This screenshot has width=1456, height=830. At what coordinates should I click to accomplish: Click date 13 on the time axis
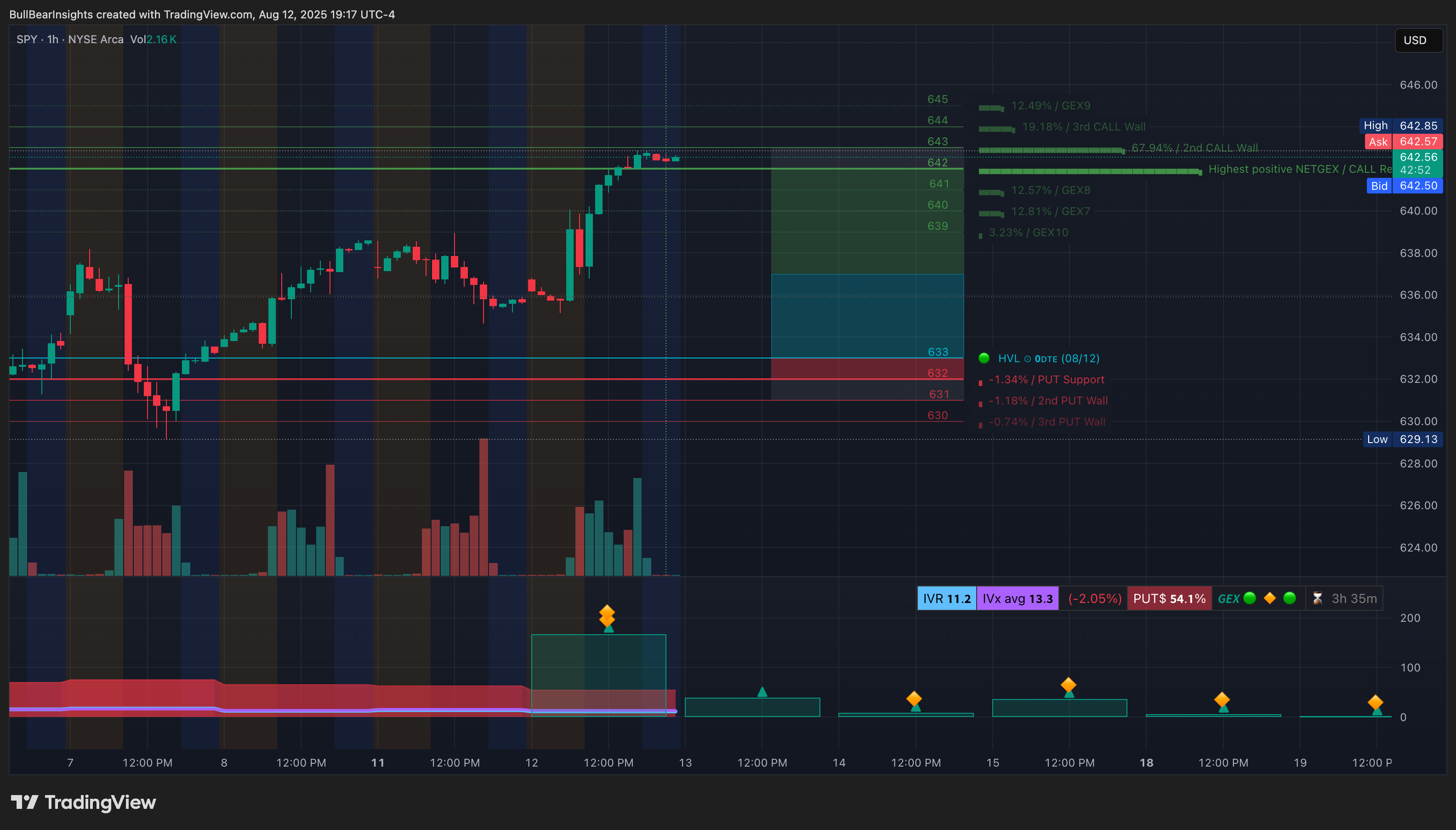(x=685, y=762)
